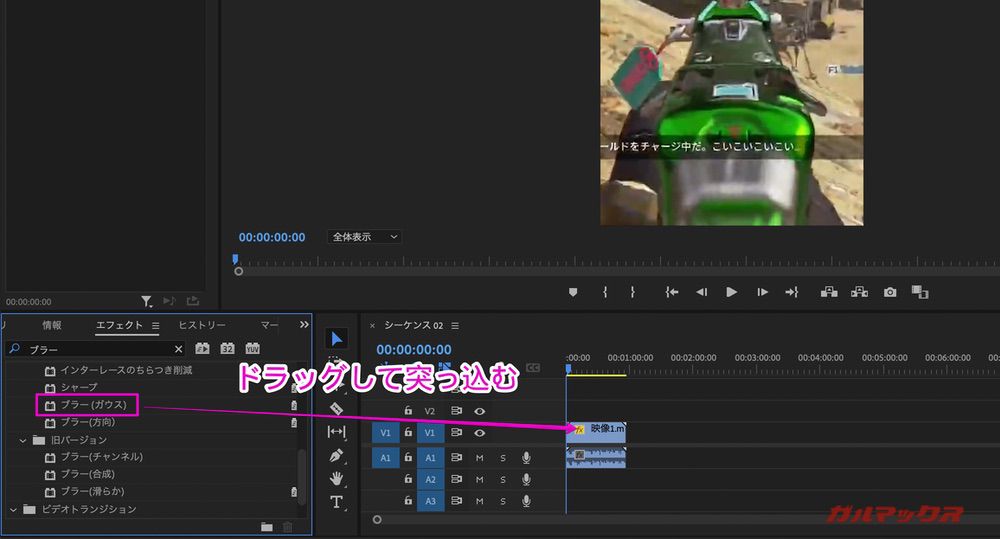
Task: Select the Razor tool
Action: 337,409
